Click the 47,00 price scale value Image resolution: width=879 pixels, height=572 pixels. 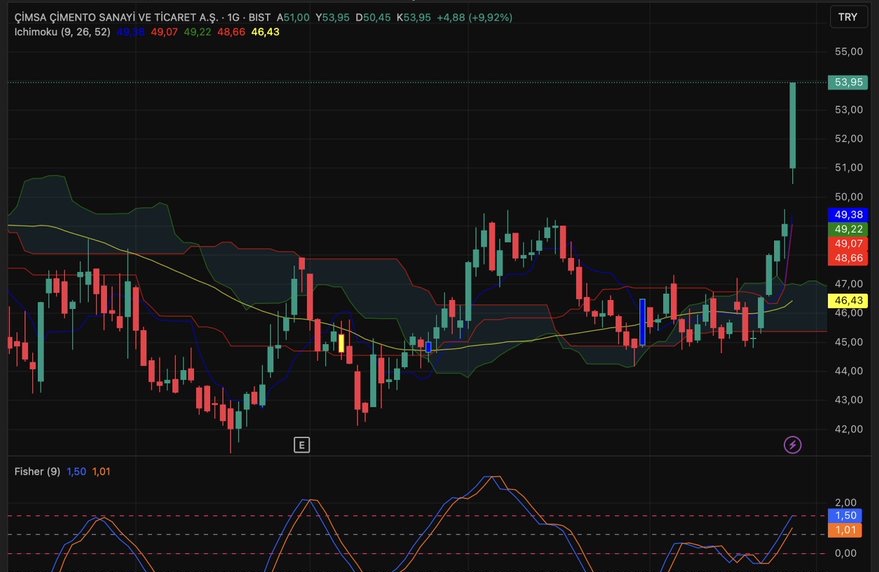click(849, 284)
